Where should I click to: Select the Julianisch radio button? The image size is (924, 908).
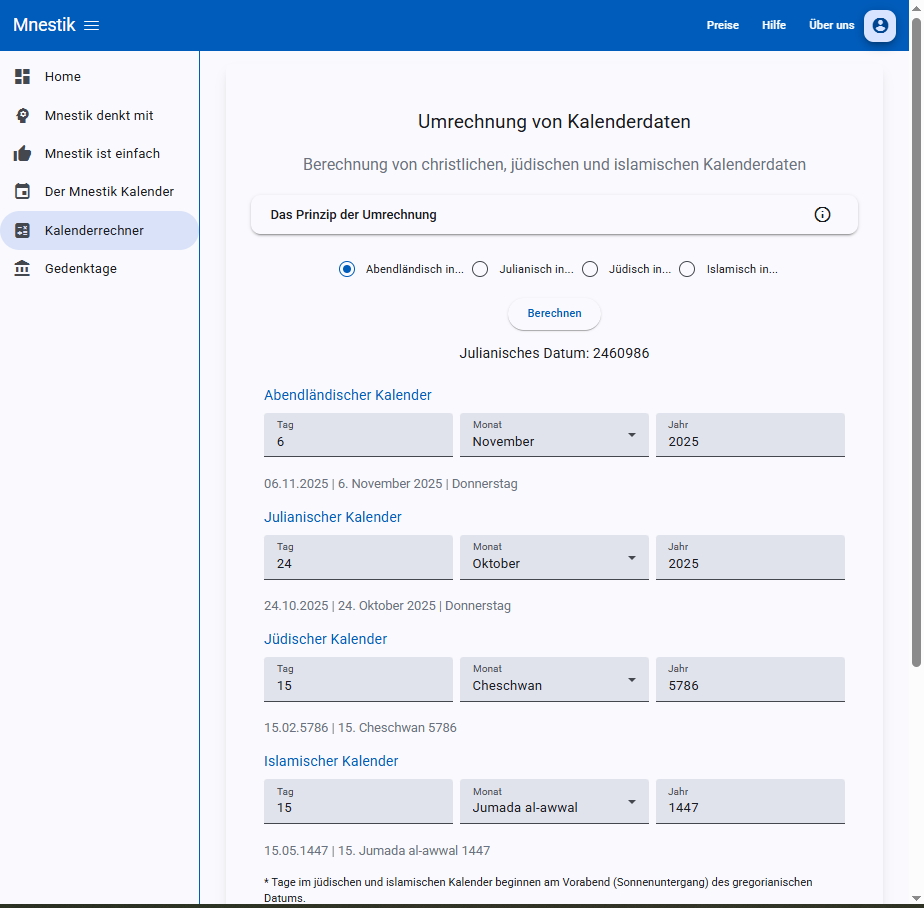click(480, 269)
